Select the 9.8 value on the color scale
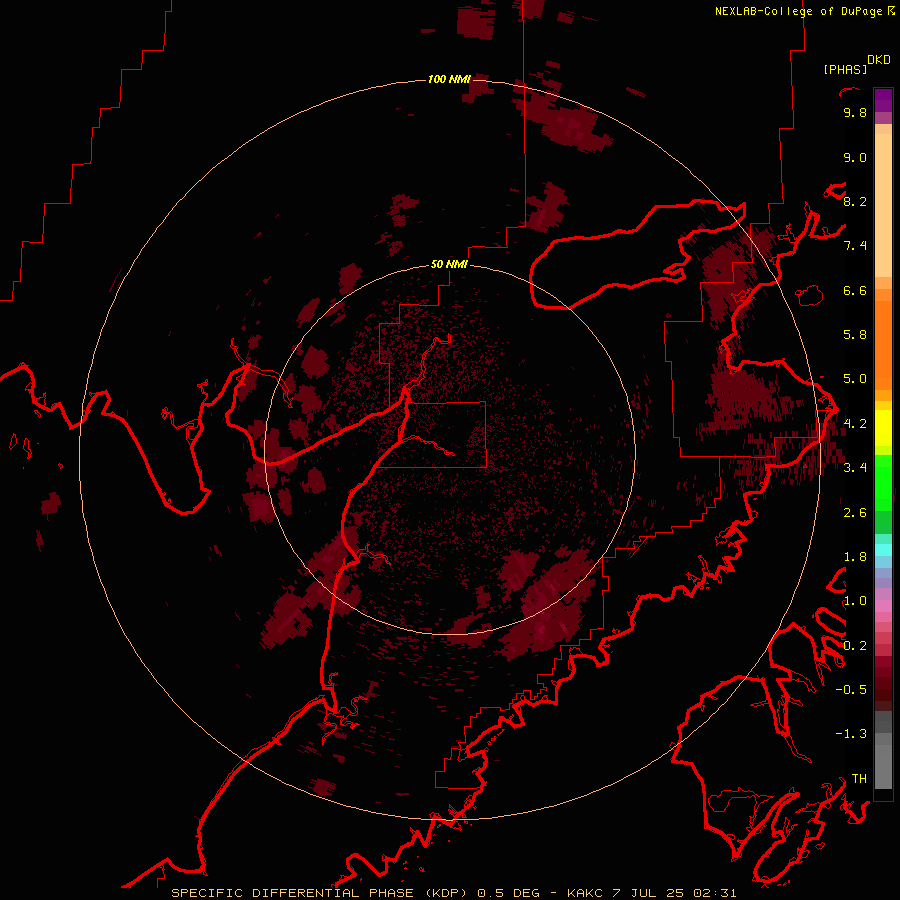 855,112
